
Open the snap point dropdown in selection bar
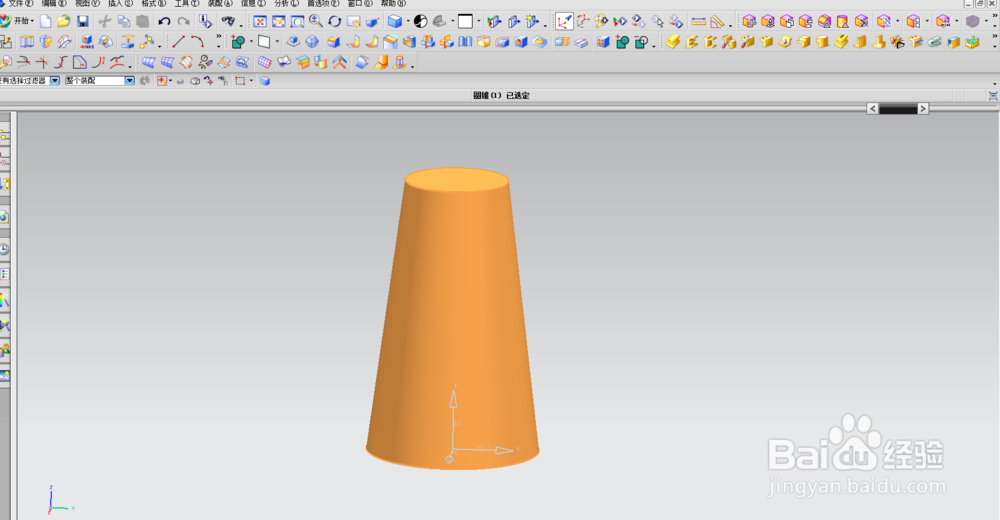pos(170,81)
